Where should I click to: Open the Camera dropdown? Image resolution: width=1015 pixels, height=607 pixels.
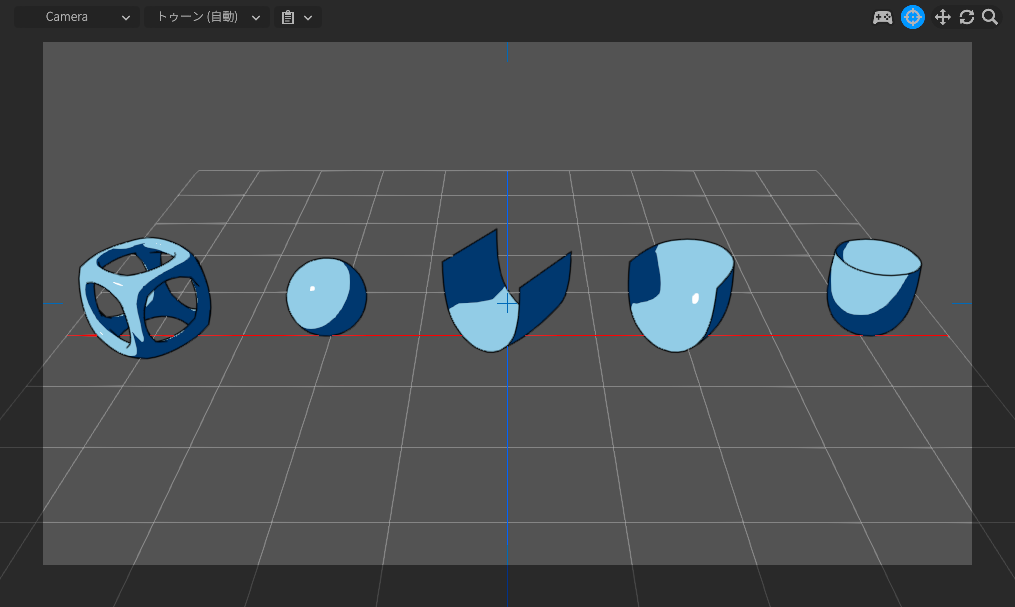76,17
